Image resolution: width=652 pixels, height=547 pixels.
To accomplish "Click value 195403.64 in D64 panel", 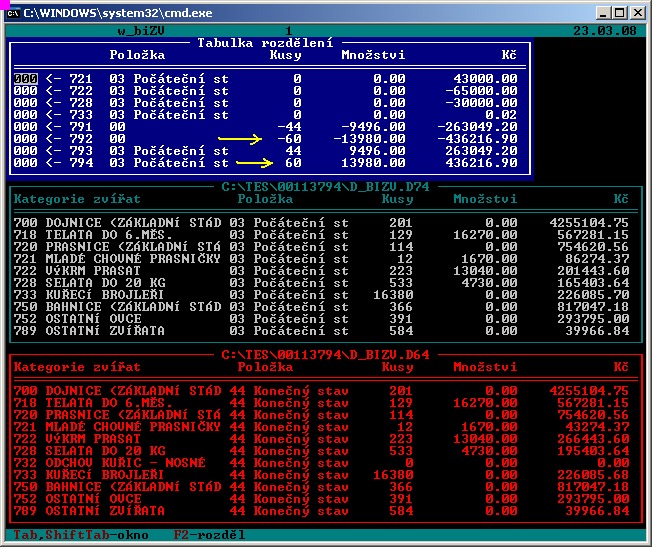I will [593, 451].
